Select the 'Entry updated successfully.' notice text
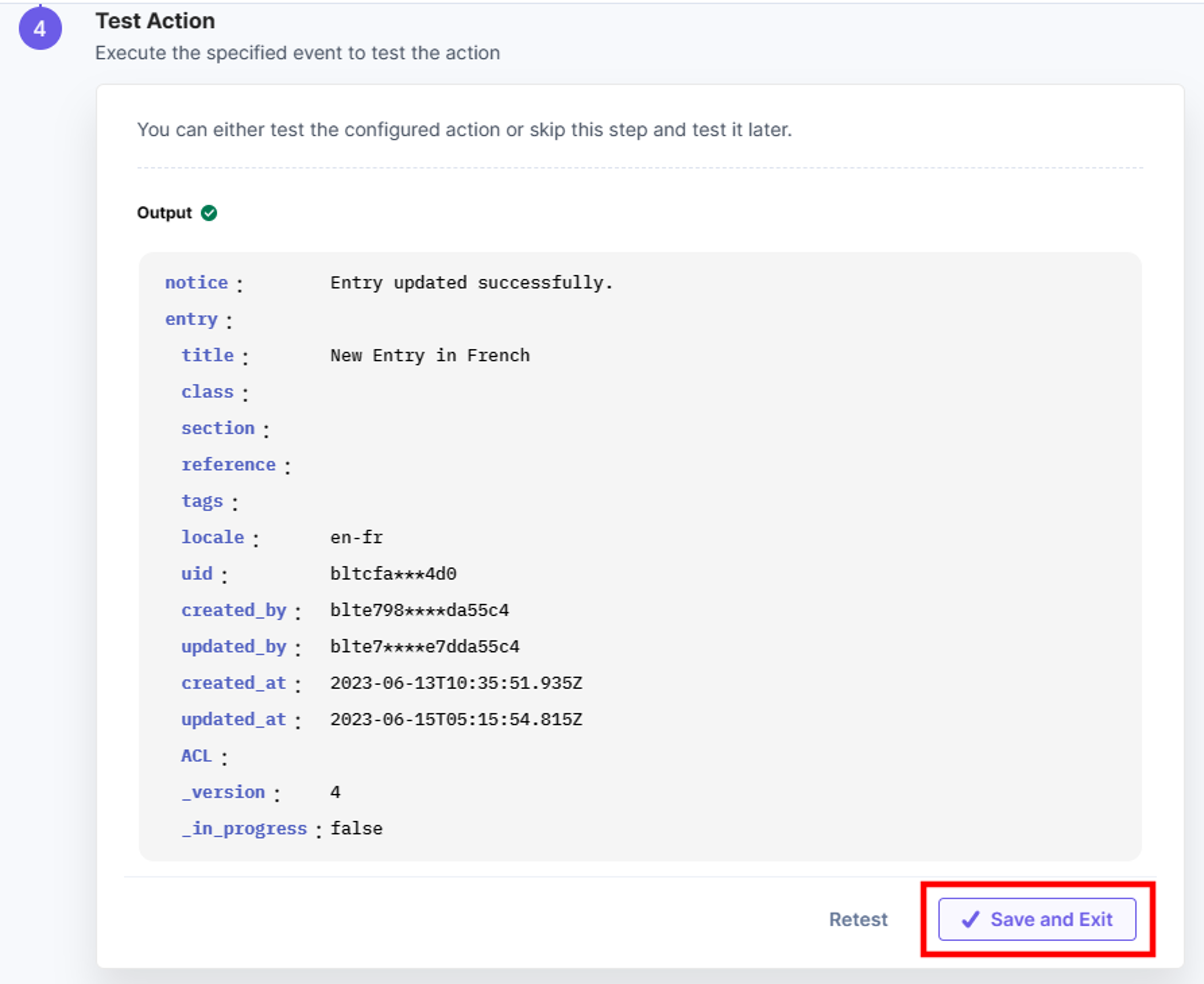Screen dimensions: 1204x984 tap(472, 282)
